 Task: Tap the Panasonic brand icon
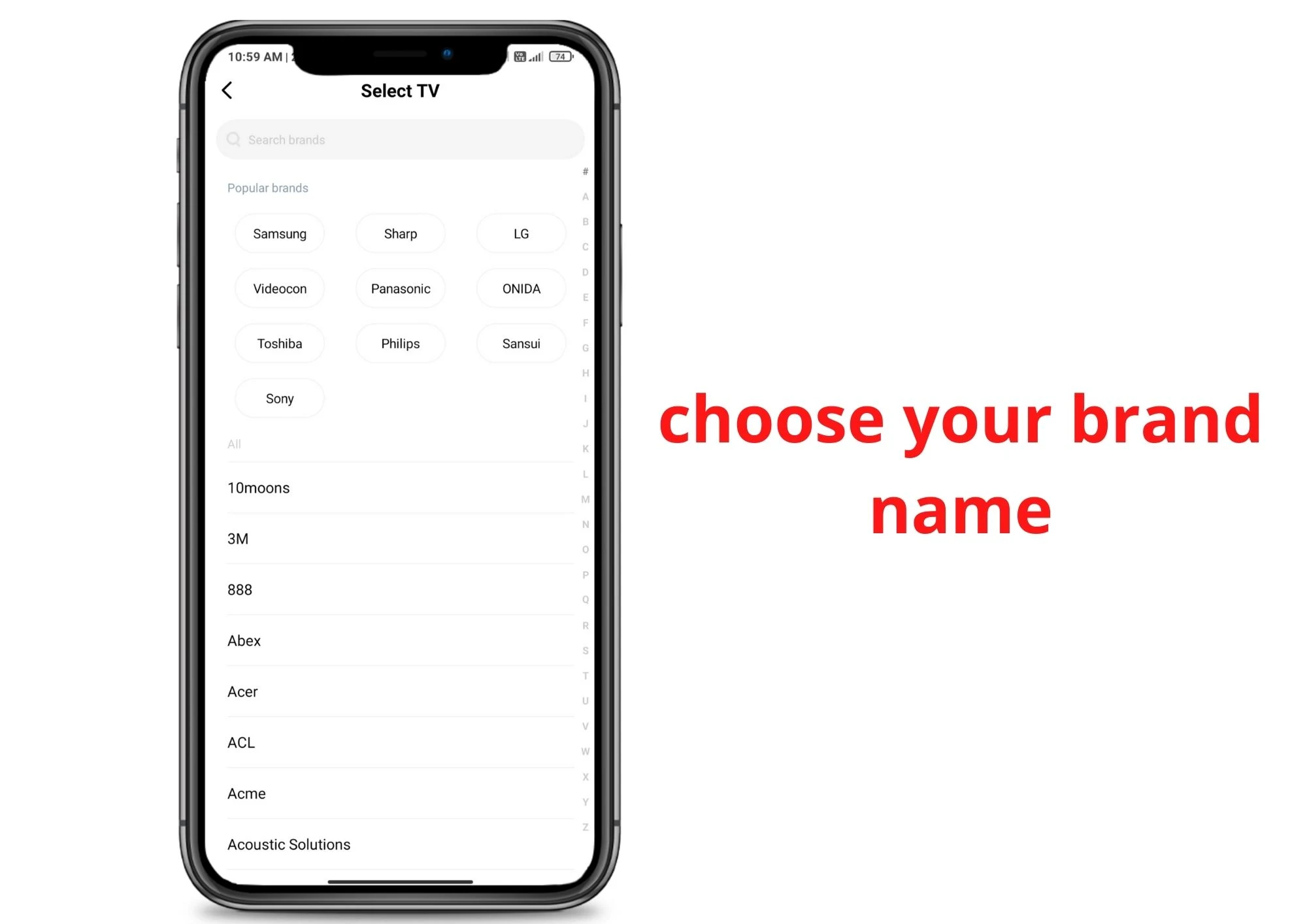click(400, 289)
